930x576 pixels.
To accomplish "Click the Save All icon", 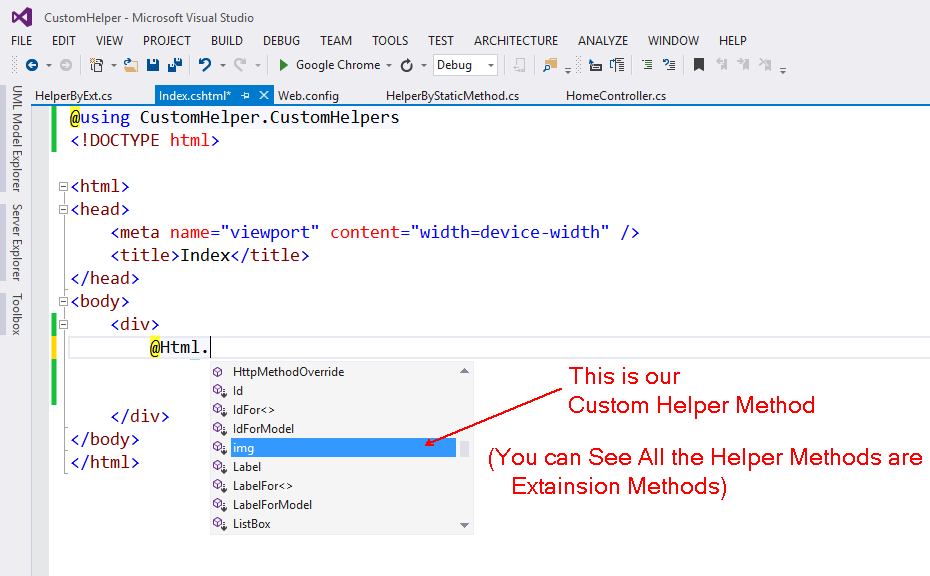I will tap(175, 65).
